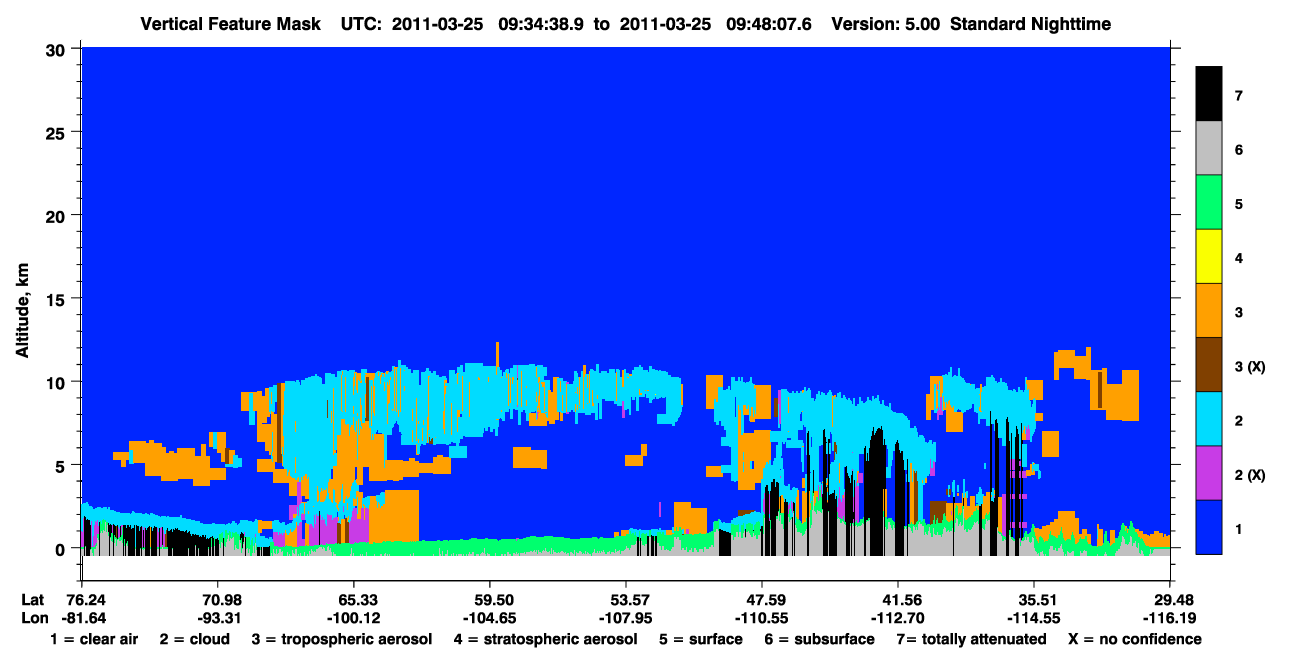
Task: Click the longitude value -116.19
Action: coord(1171,618)
